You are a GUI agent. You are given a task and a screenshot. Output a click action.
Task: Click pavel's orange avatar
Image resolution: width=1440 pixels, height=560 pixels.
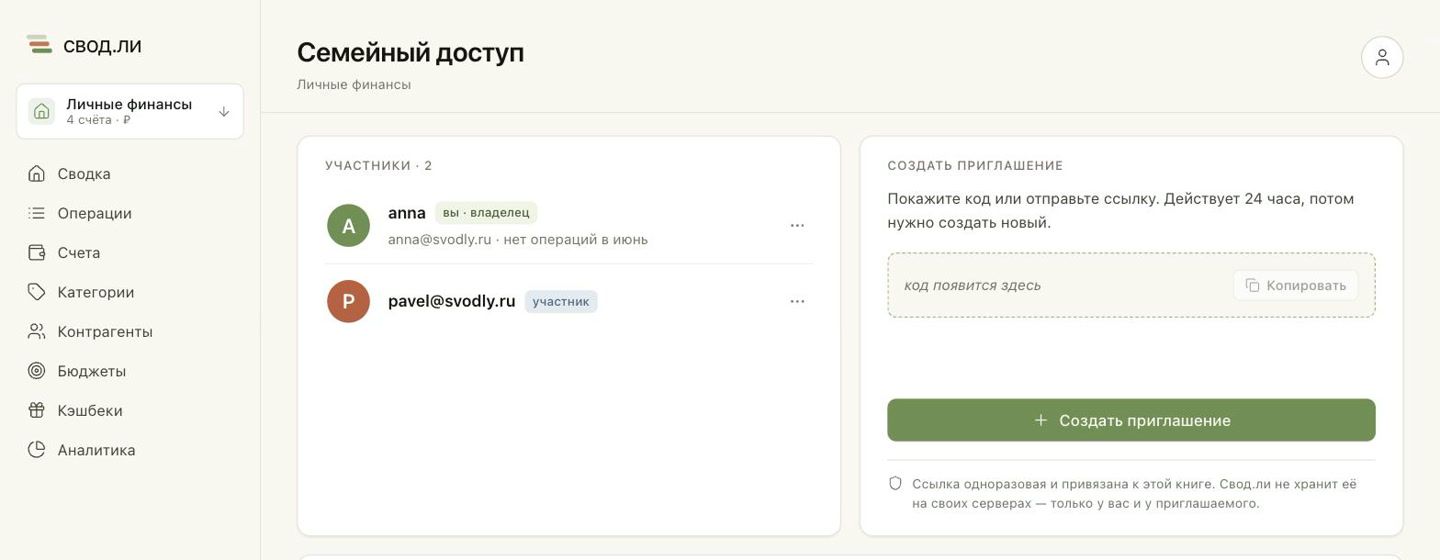point(349,302)
